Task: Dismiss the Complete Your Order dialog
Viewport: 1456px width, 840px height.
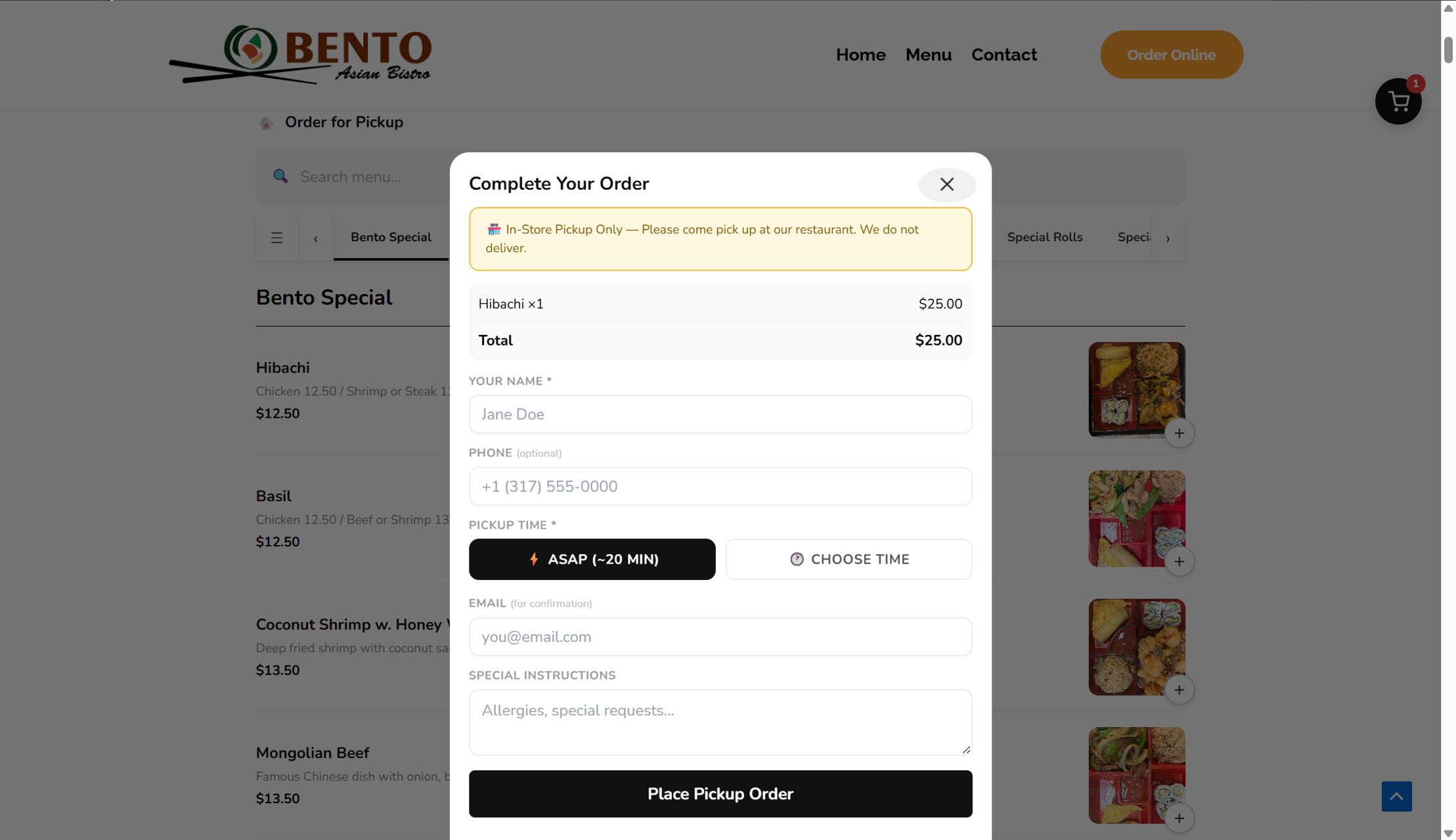Action: [946, 185]
